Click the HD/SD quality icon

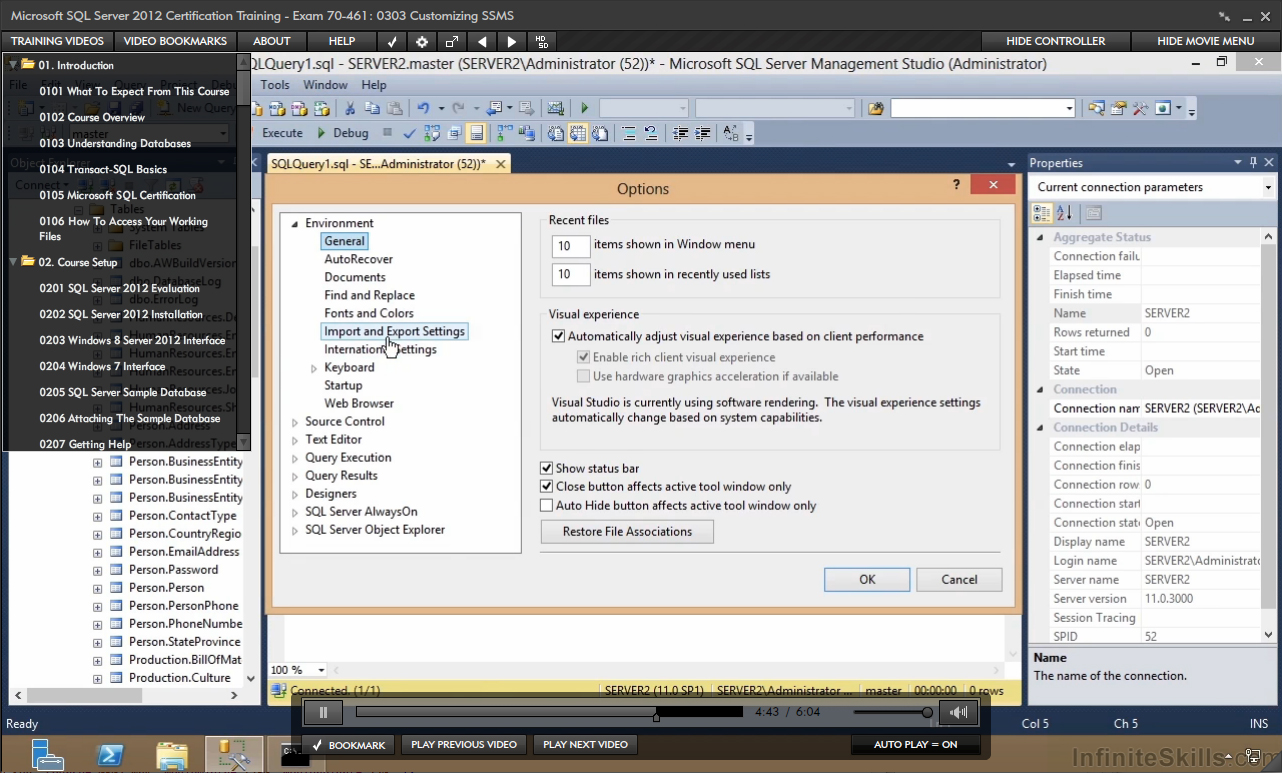pyautogui.click(x=542, y=42)
